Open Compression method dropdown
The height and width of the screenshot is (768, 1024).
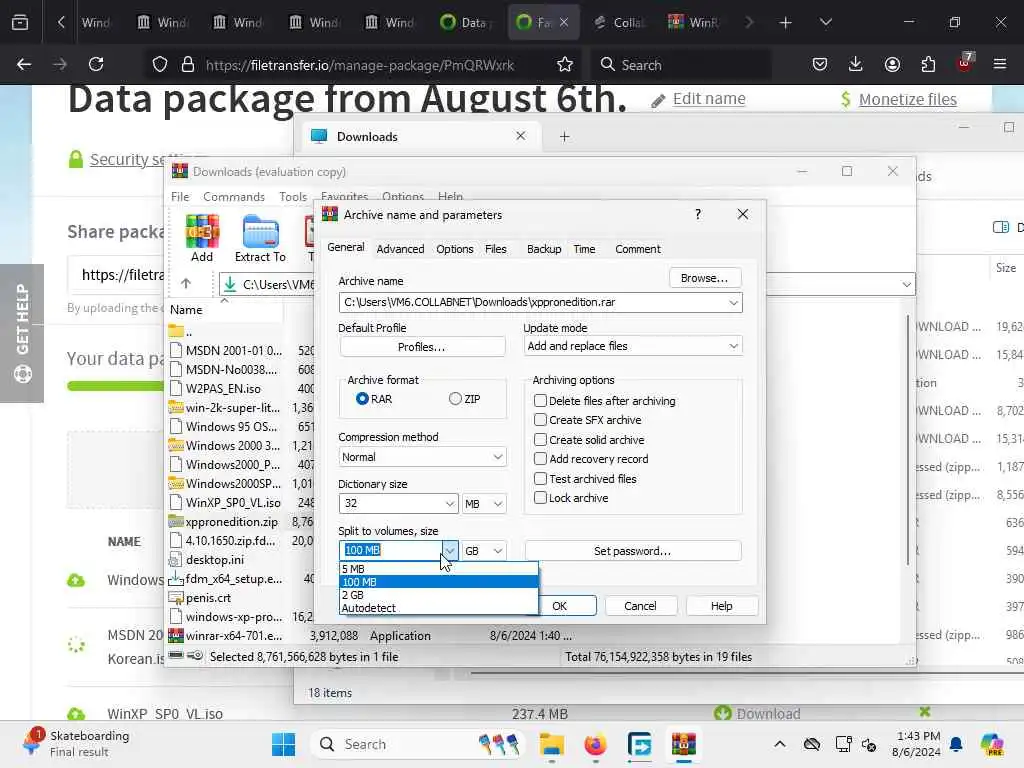pyautogui.click(x=498, y=457)
